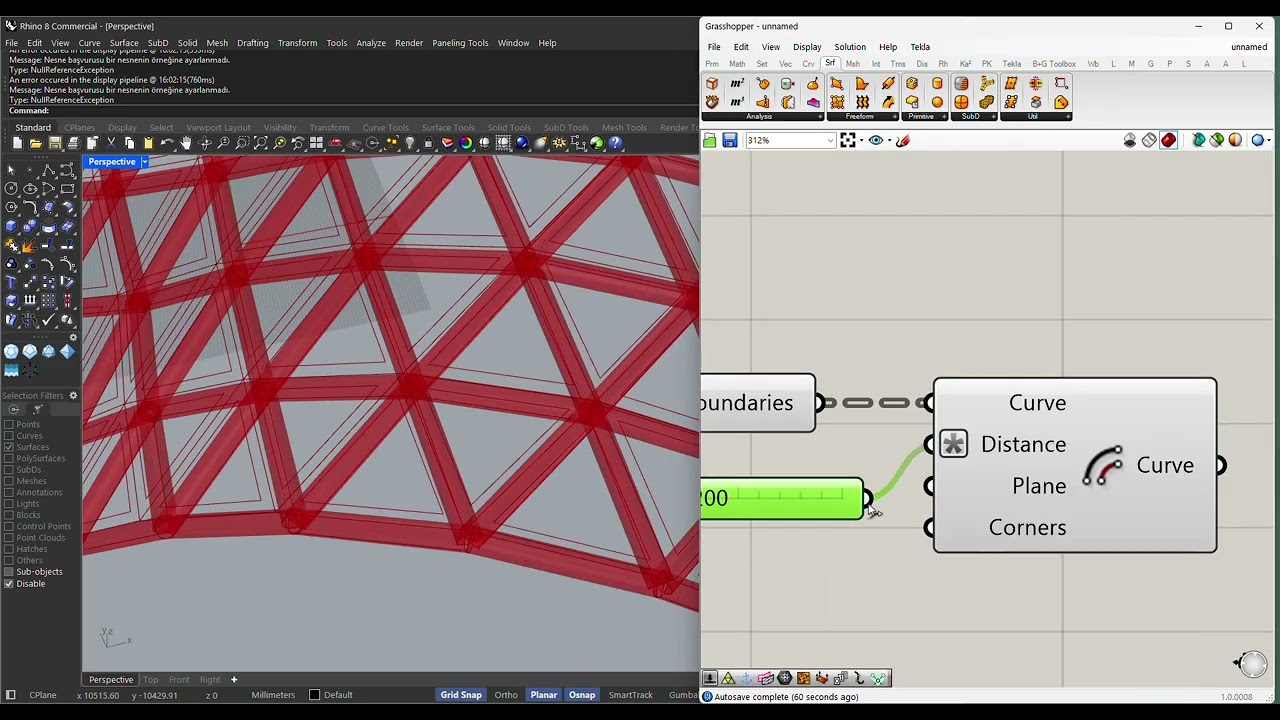
Task: Click the New file icon in Rhino toolbar
Action: pos(17,143)
